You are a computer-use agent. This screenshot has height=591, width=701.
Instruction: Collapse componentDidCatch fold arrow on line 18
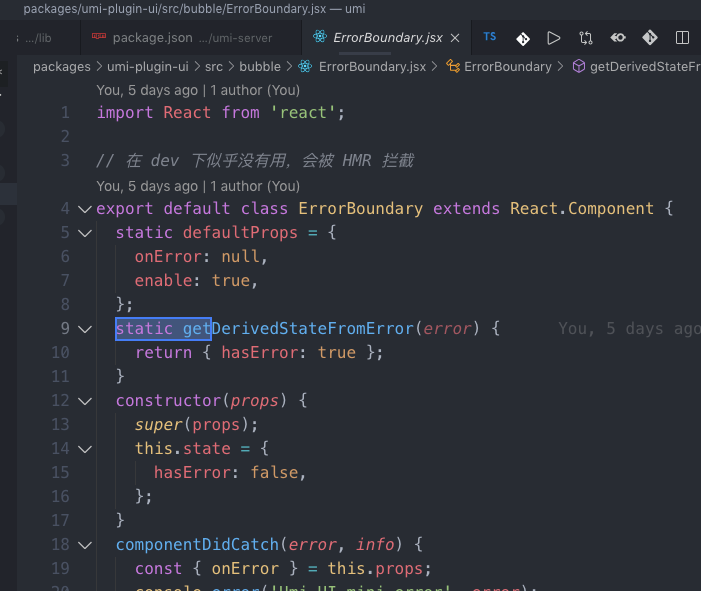pos(85,545)
